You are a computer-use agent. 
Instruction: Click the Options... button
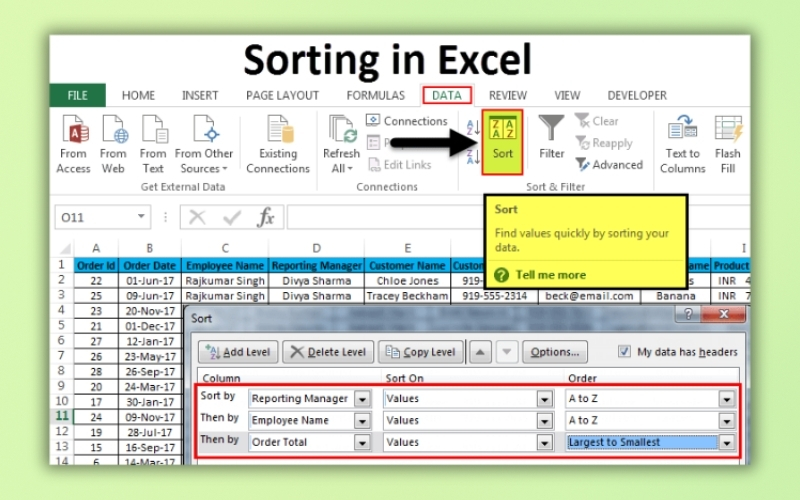click(x=555, y=352)
